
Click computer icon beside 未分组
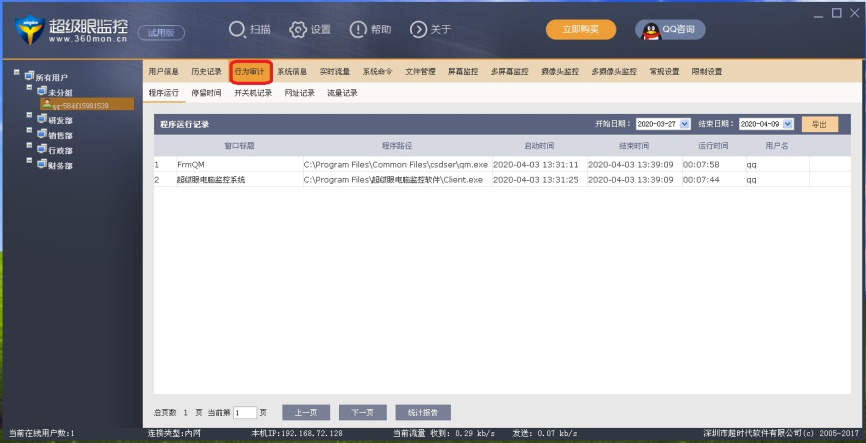tap(42, 91)
